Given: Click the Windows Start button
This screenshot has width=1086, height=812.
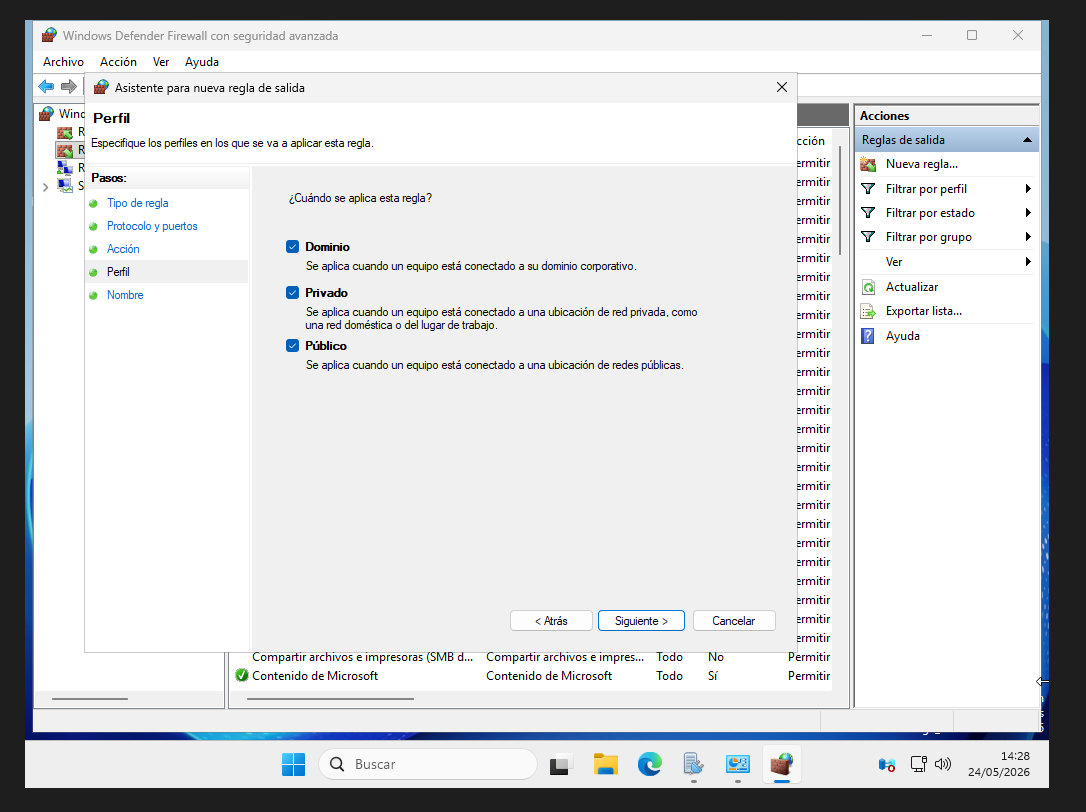Looking at the screenshot, I should point(294,764).
